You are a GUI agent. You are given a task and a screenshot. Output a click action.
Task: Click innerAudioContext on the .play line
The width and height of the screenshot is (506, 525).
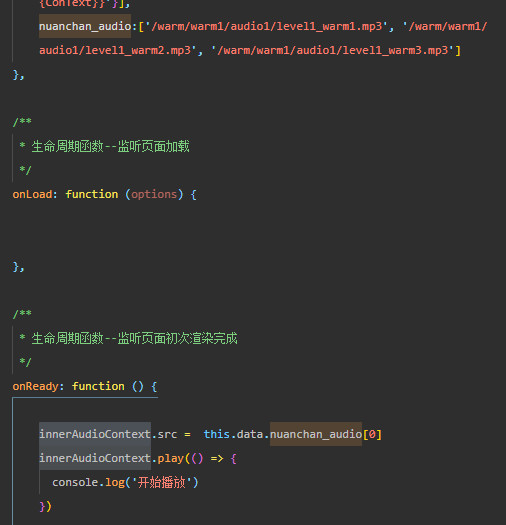tap(95, 458)
